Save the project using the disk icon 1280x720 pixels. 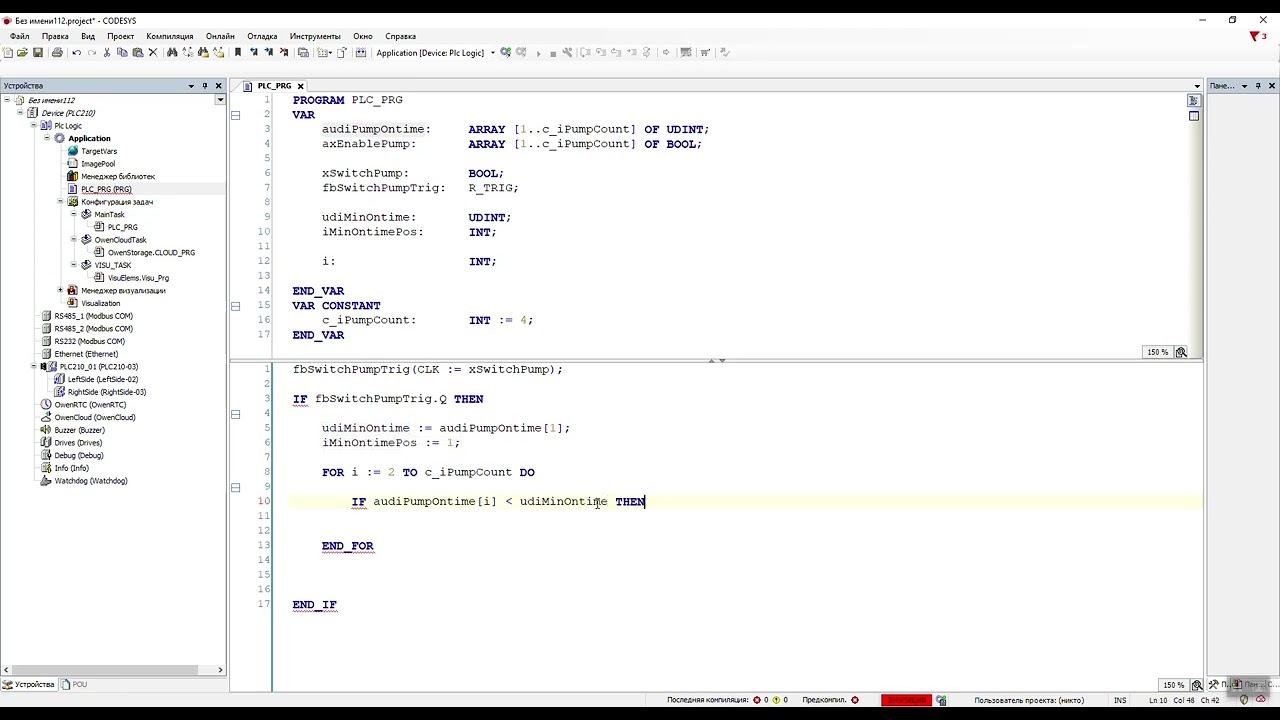tap(38, 53)
